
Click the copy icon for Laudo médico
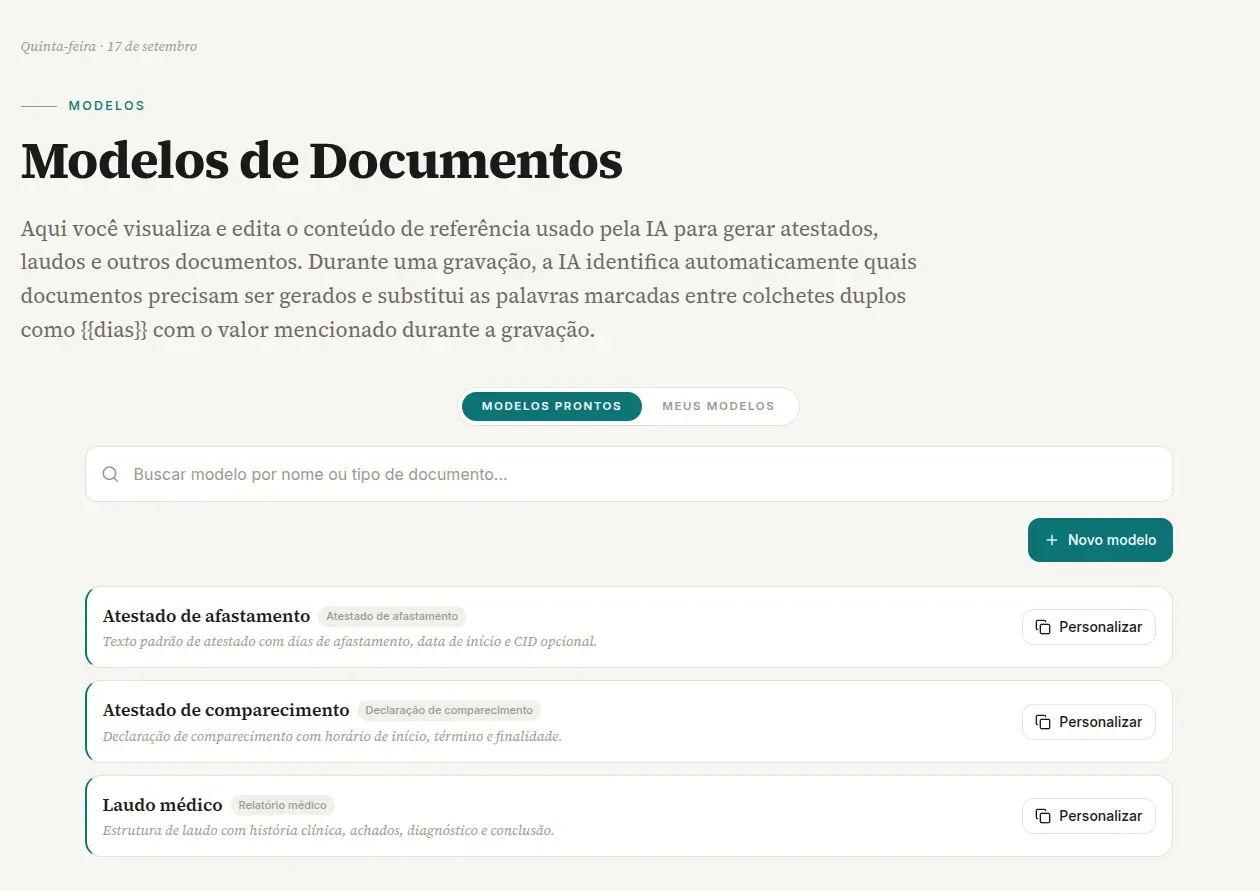pos(1043,816)
